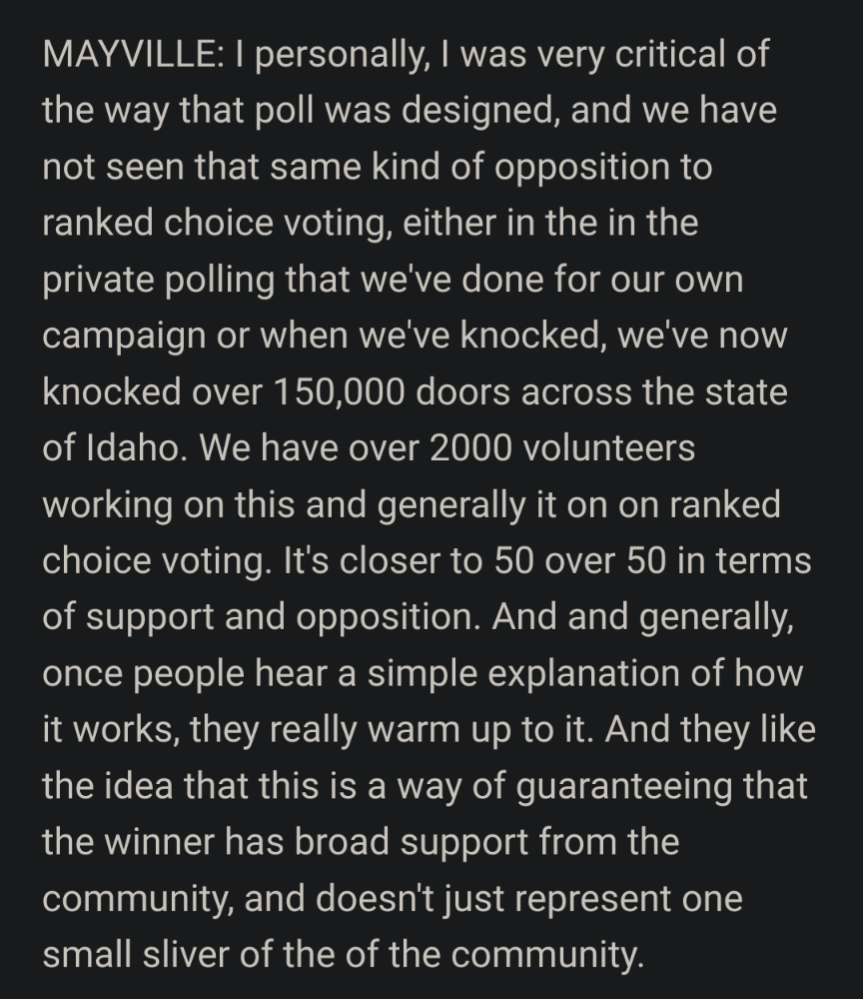Screen dimensions: 863x999
Task: Click the number 2000 before volunteers
Action: click(471, 448)
